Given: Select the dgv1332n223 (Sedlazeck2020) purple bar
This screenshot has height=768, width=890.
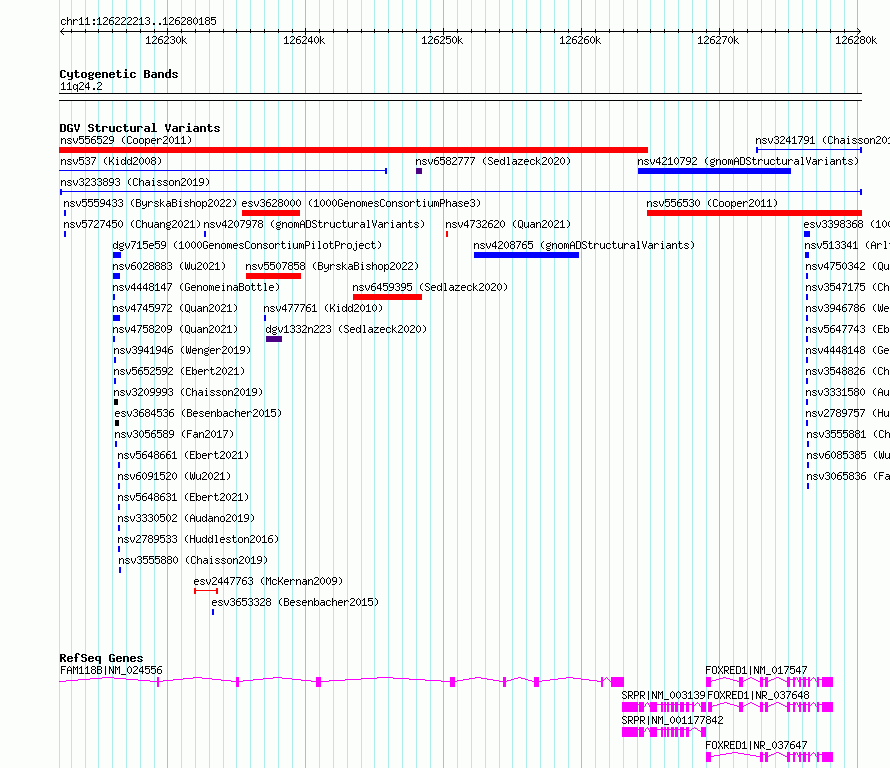Looking at the screenshot, I should 274,339.
